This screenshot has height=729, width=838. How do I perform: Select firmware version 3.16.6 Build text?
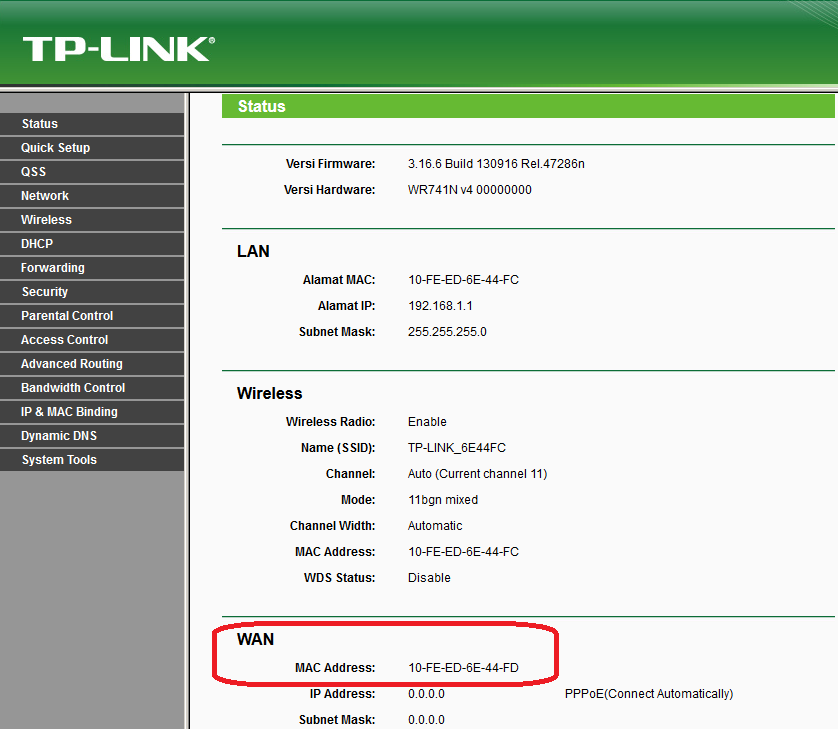coord(496,164)
